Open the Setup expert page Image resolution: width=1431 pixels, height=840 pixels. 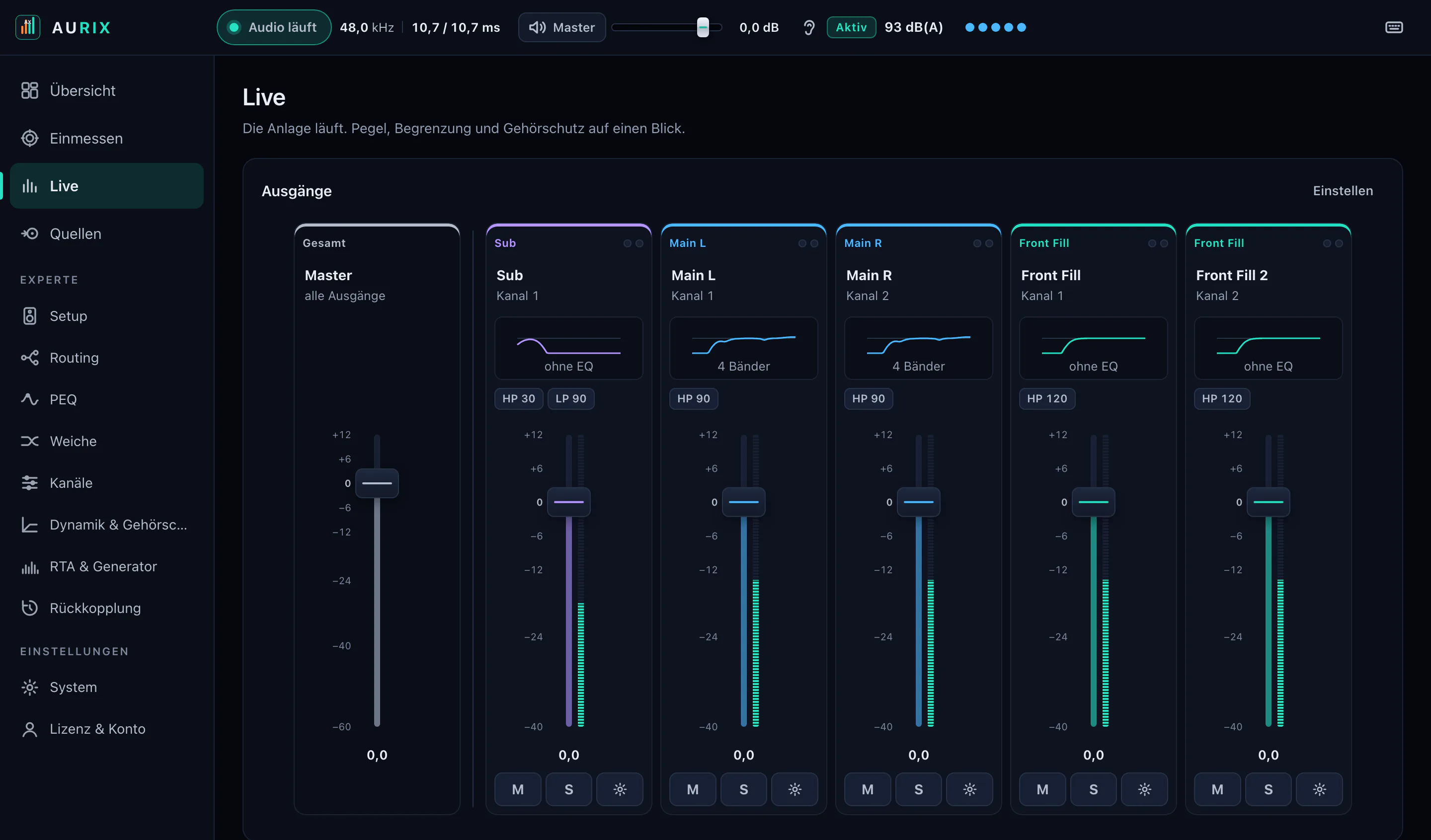coord(107,315)
